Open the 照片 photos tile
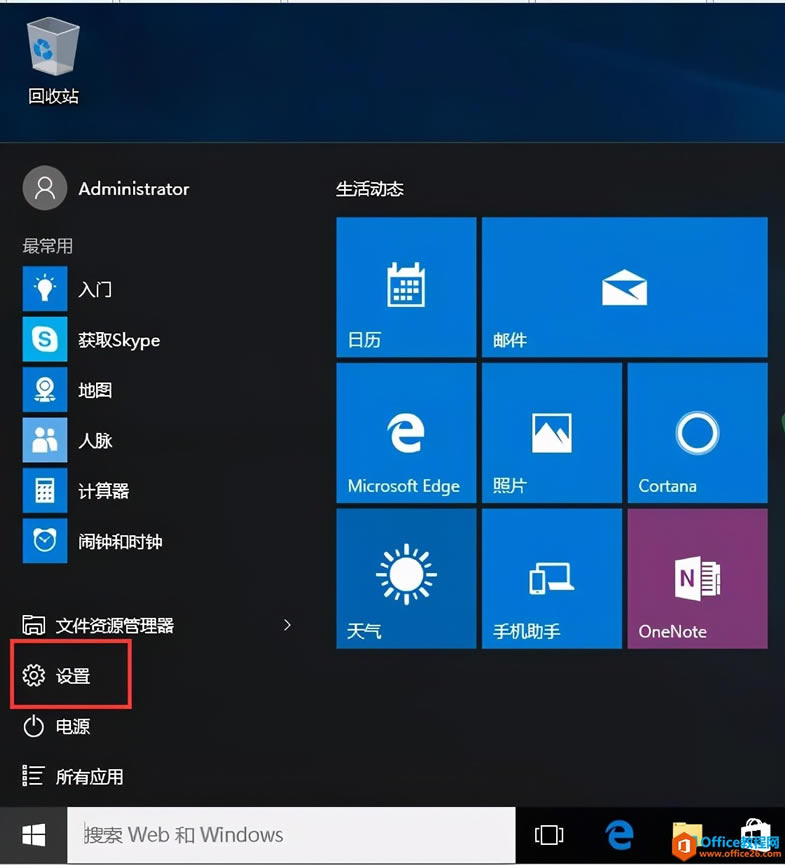This screenshot has height=865, width=785. point(552,433)
